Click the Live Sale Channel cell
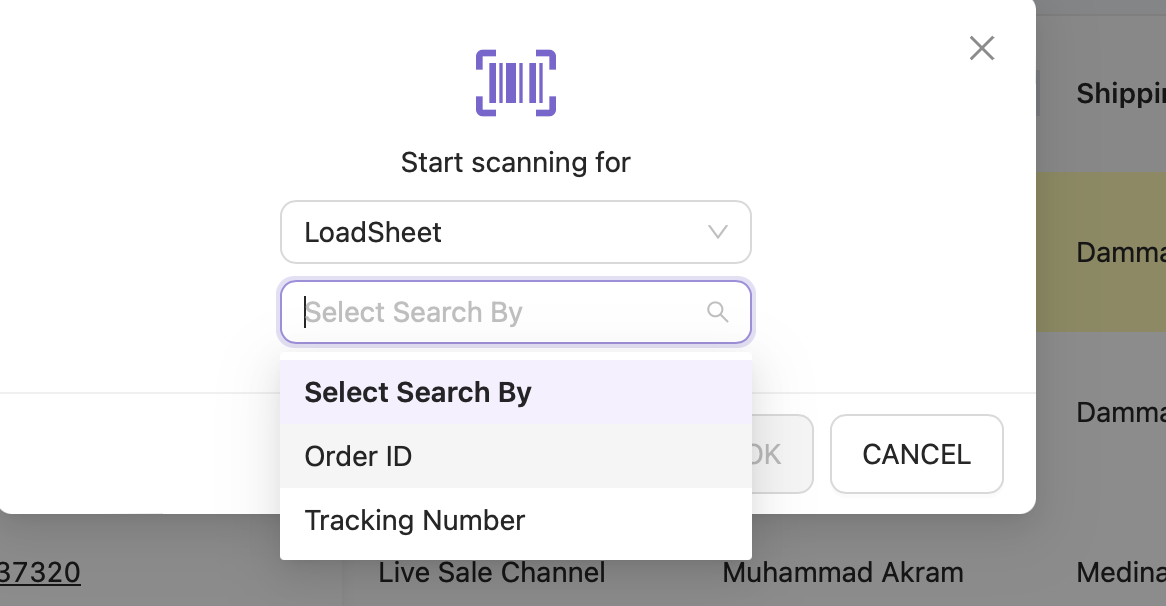This screenshot has height=606, width=1166. click(x=492, y=573)
